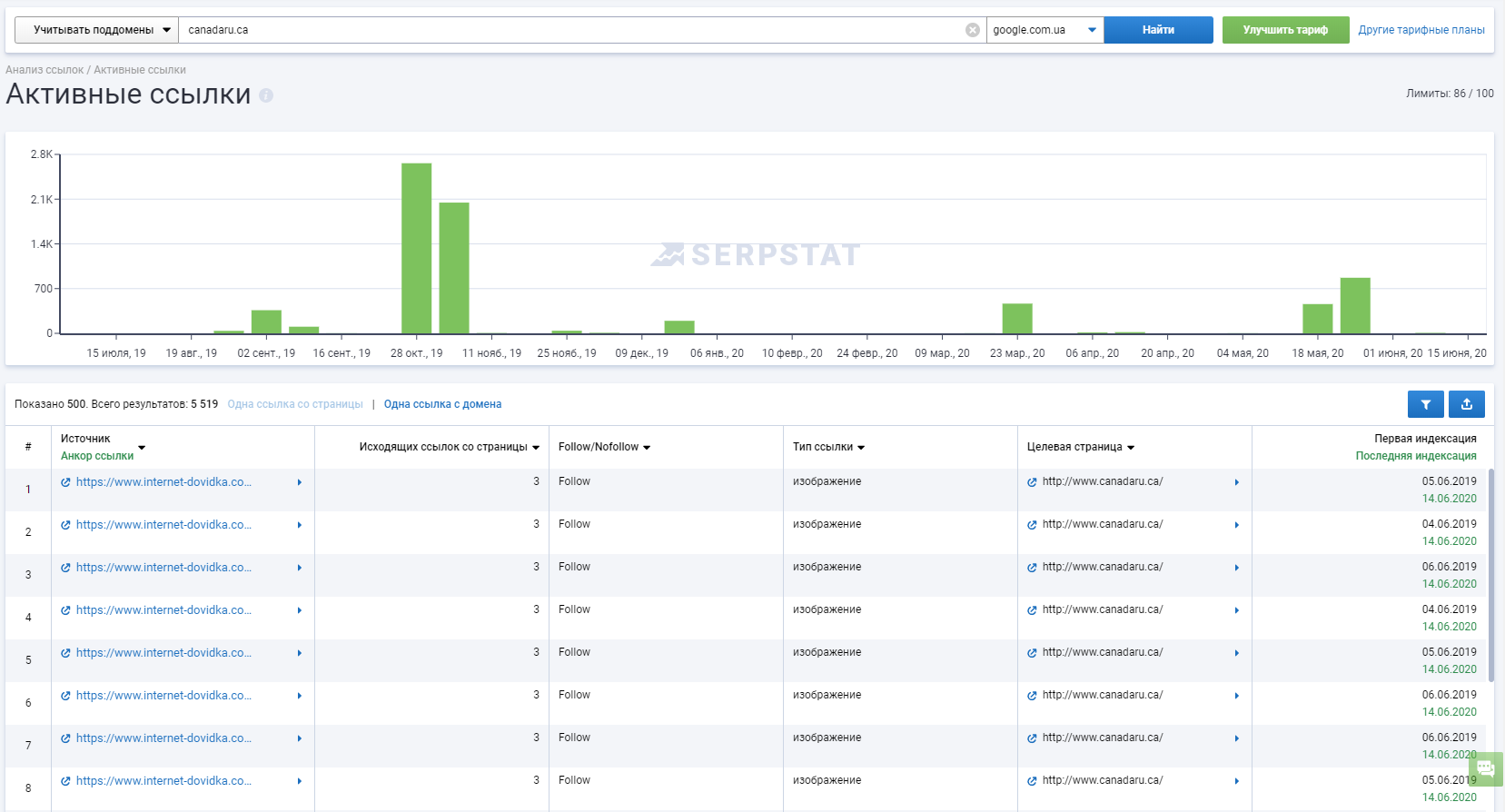Switch to Одна ссылка с домена view
This screenshot has width=1505, height=812.
[442, 404]
